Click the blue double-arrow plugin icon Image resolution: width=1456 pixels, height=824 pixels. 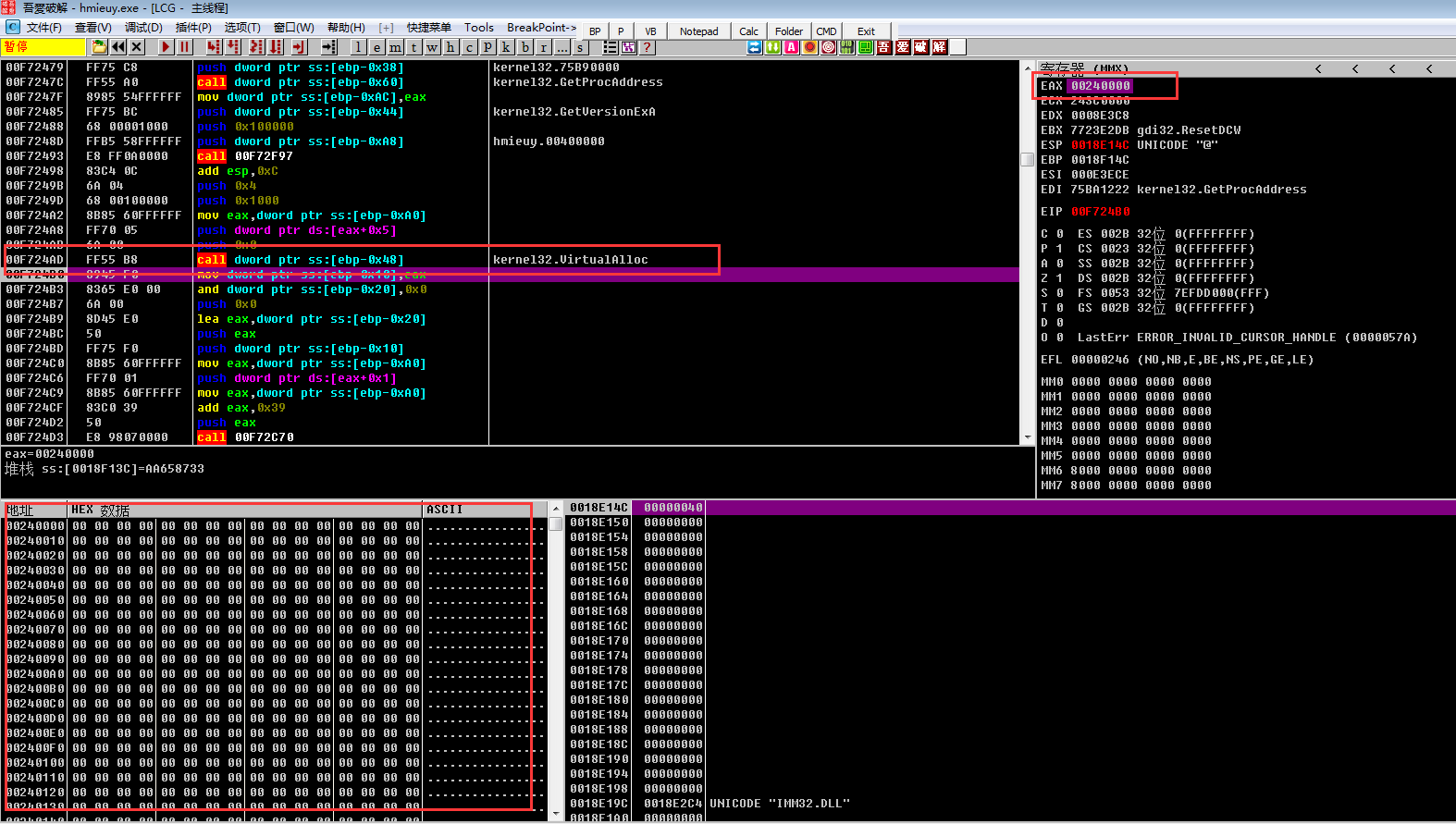click(755, 47)
